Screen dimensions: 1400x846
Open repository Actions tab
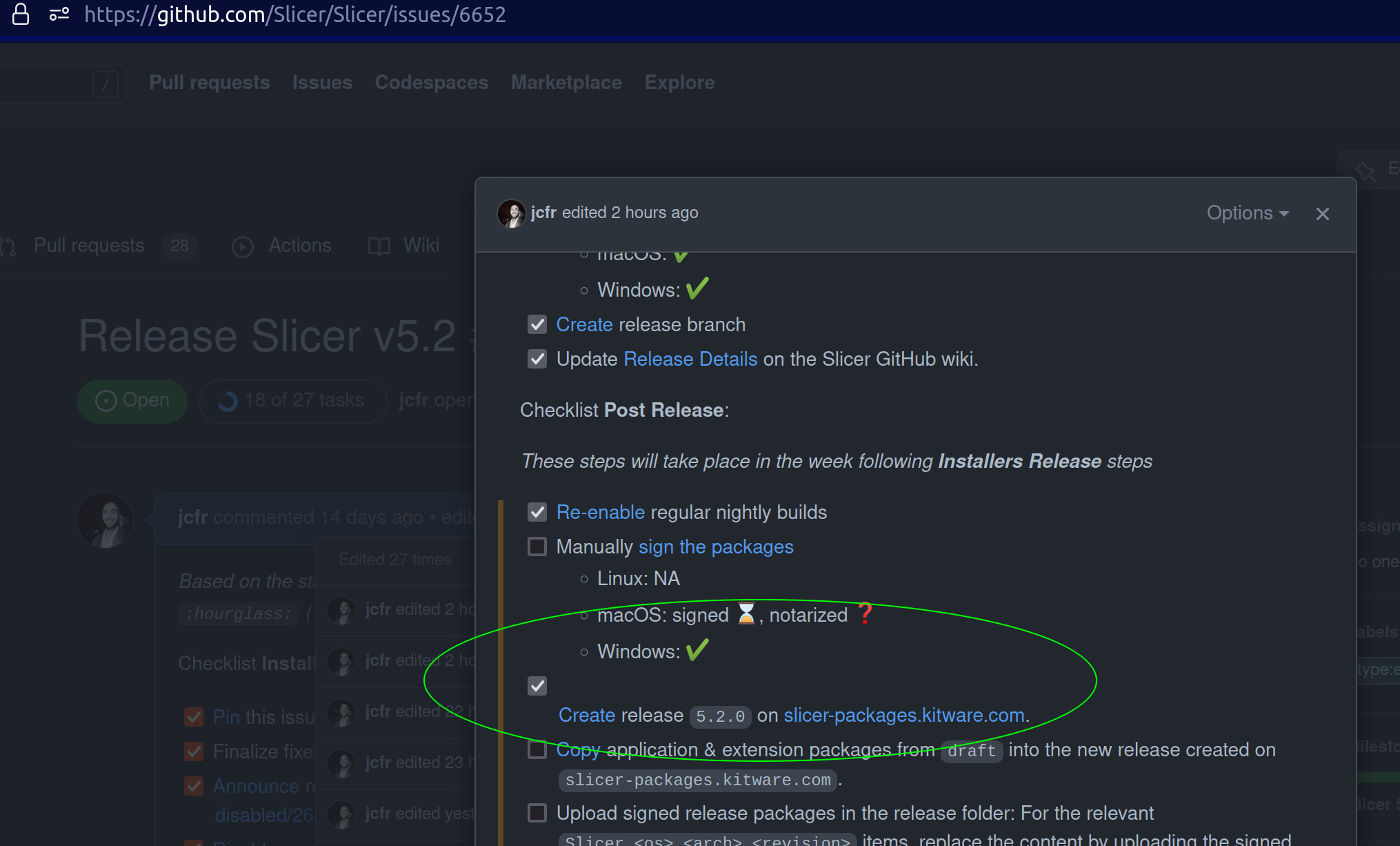[281, 246]
